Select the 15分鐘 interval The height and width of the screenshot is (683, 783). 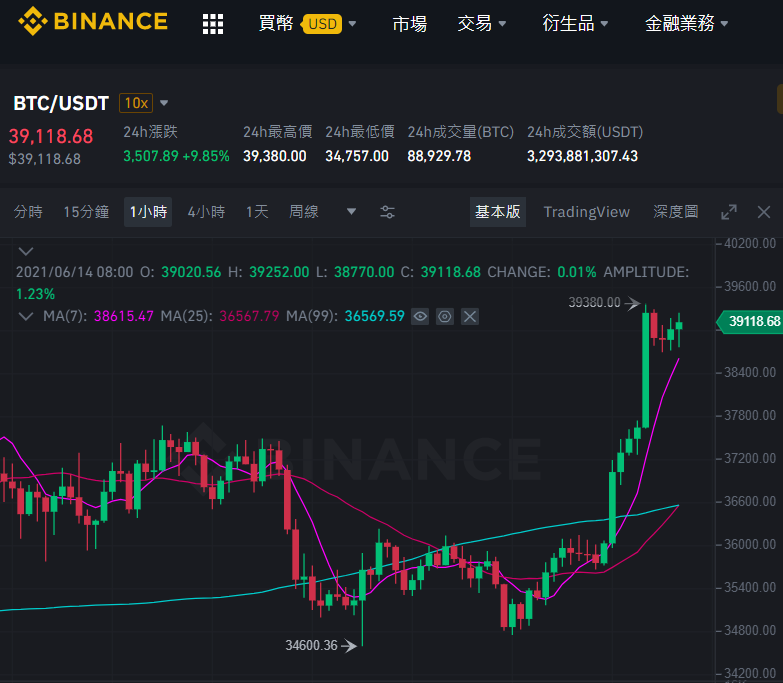pyautogui.click(x=86, y=212)
